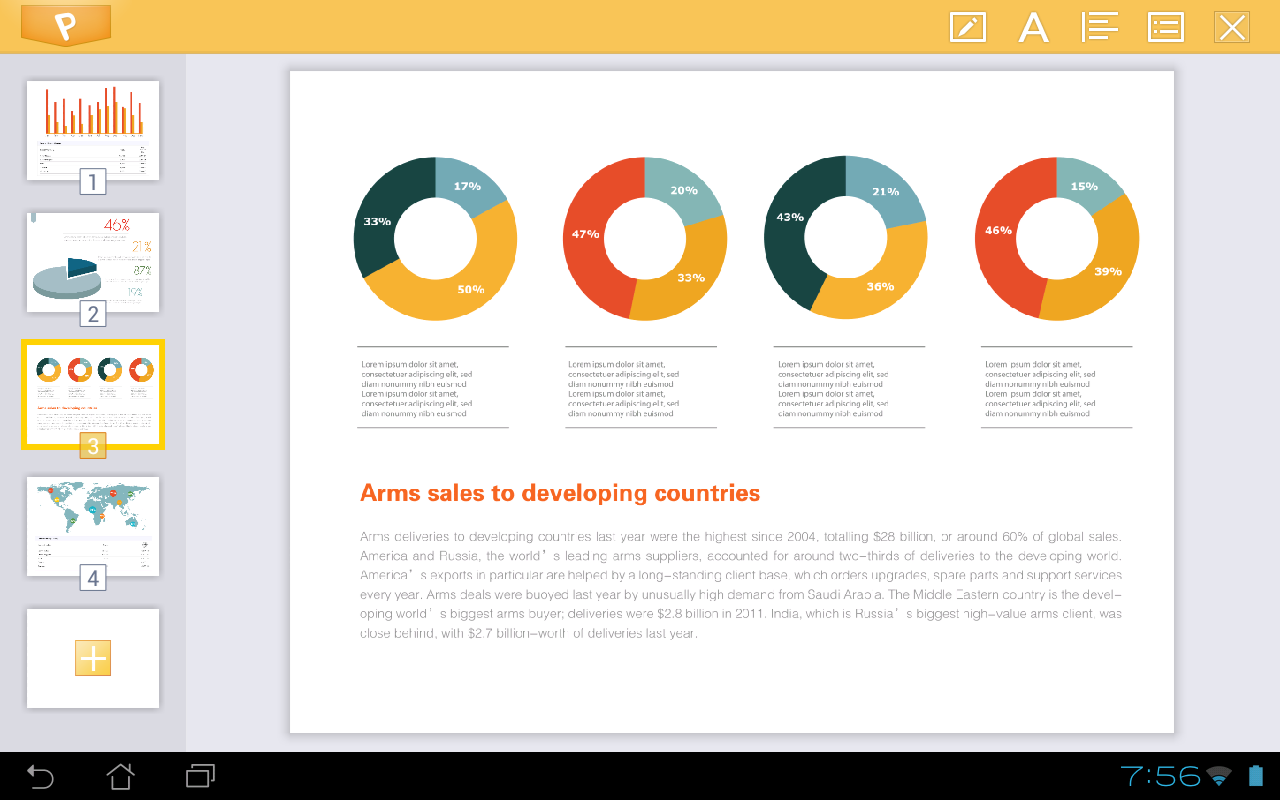Open the recent apps switcher

(200, 776)
